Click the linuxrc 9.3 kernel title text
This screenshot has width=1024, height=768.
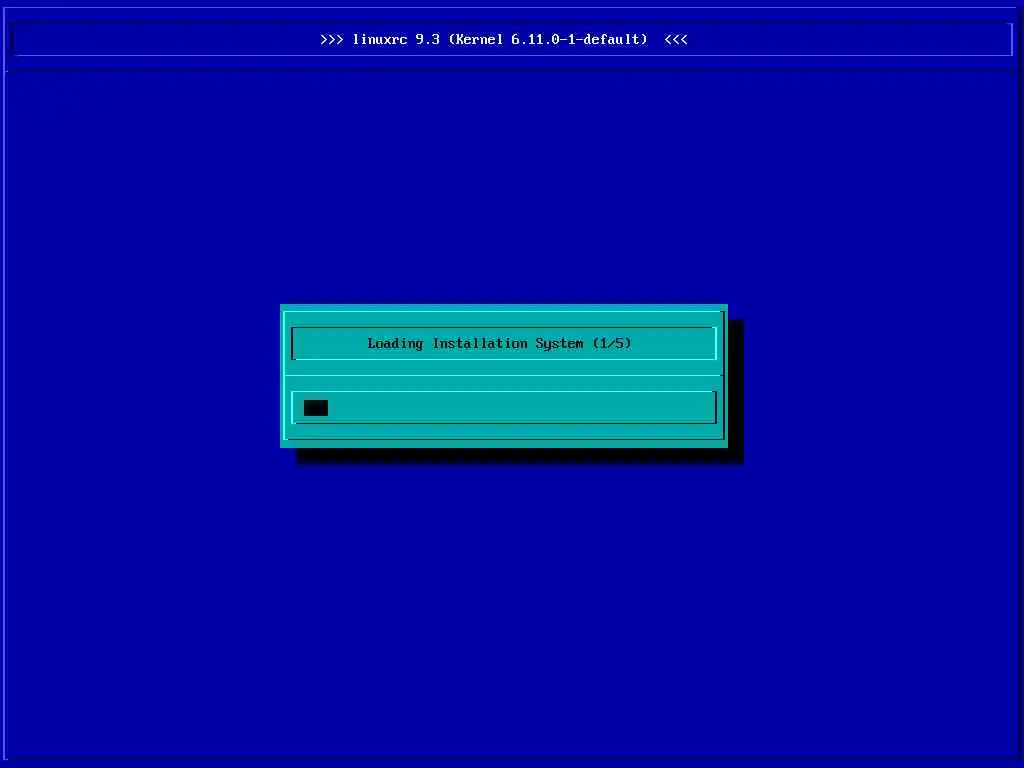[x=504, y=39]
